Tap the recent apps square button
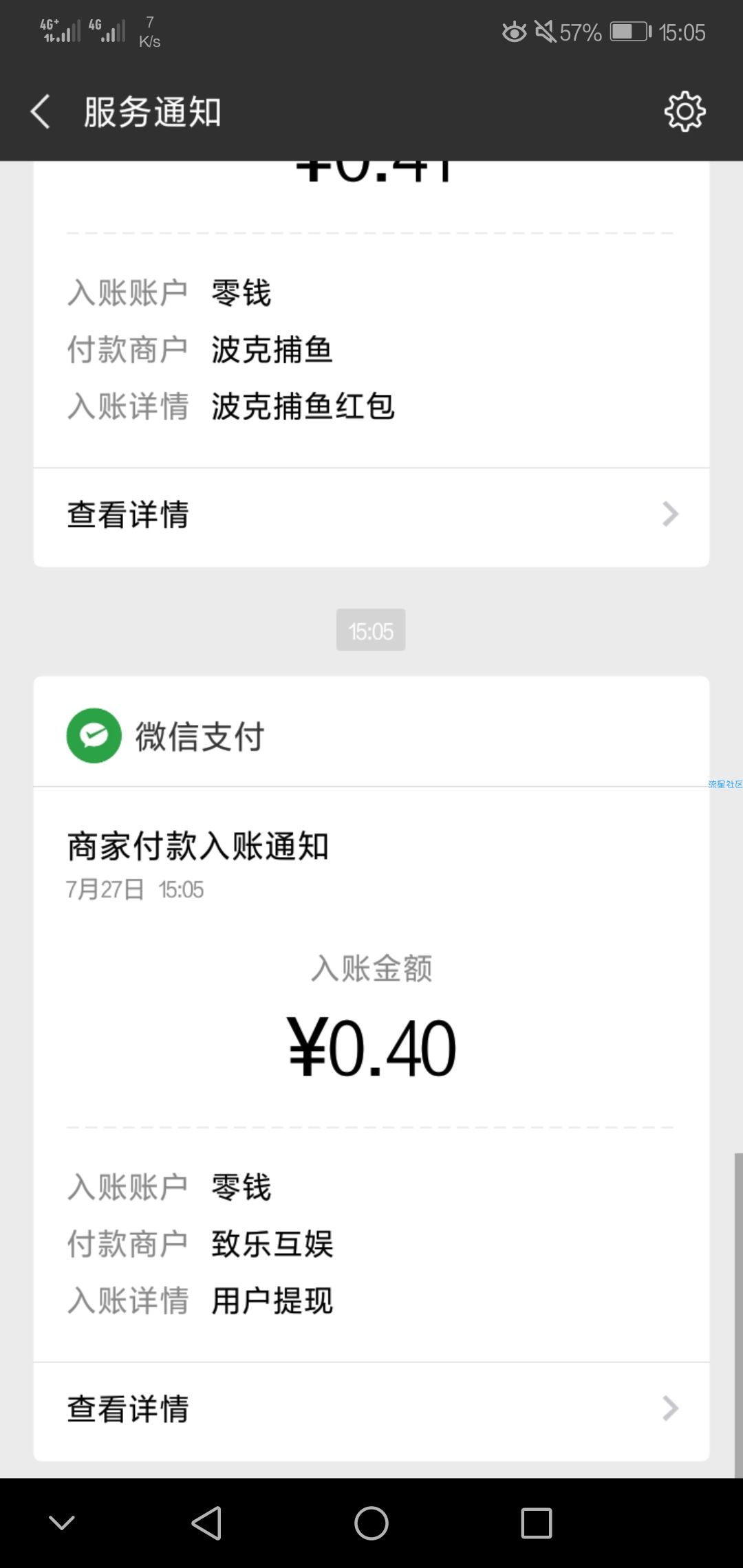Screen dimensions: 743x1568 [537, 1523]
